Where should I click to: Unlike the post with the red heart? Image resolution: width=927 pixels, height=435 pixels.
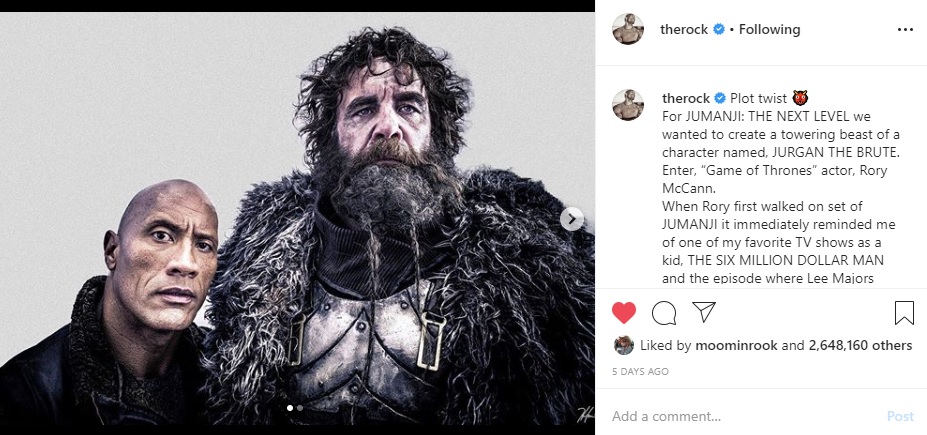coord(624,313)
